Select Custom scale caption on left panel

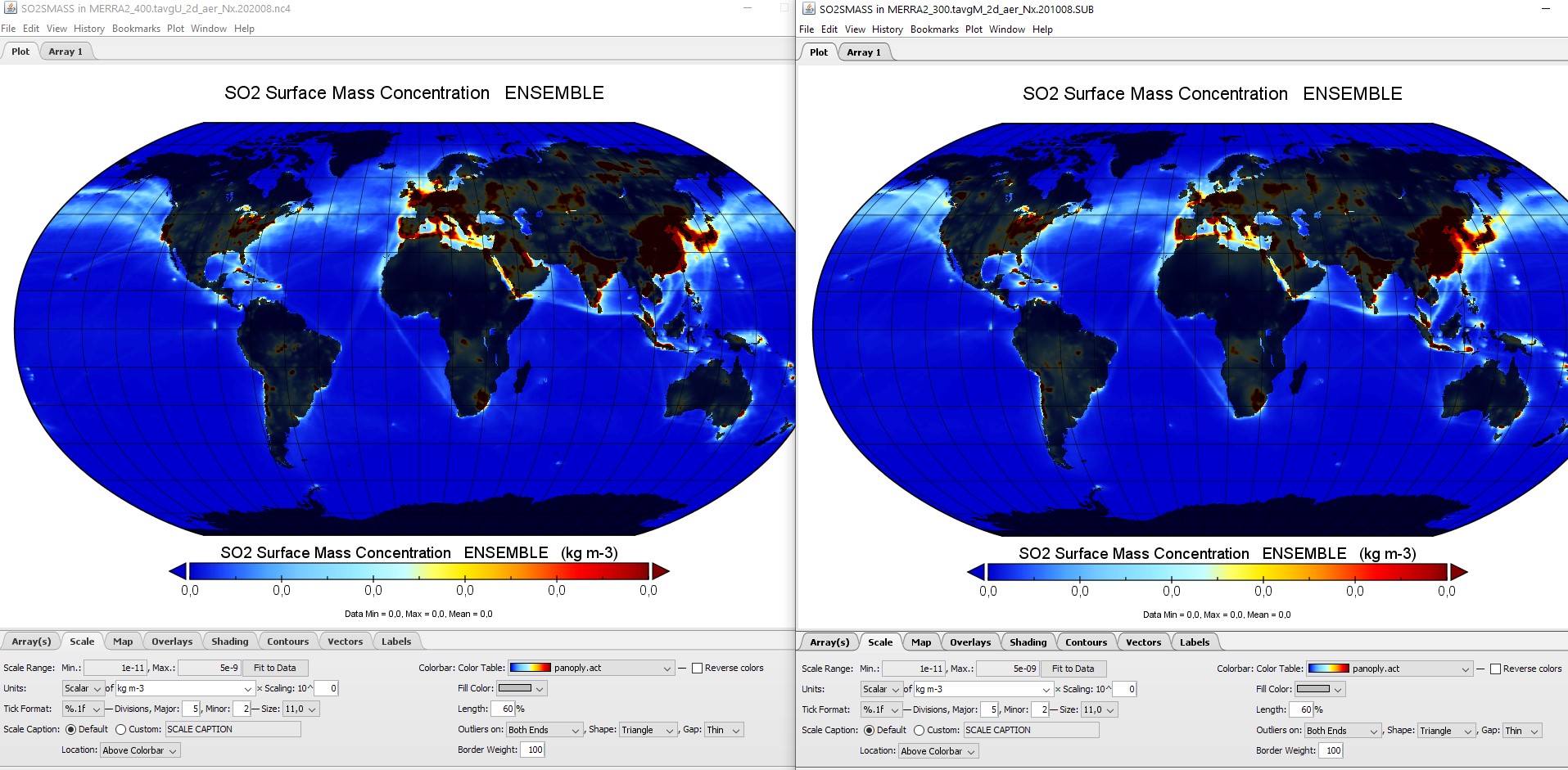[x=120, y=729]
